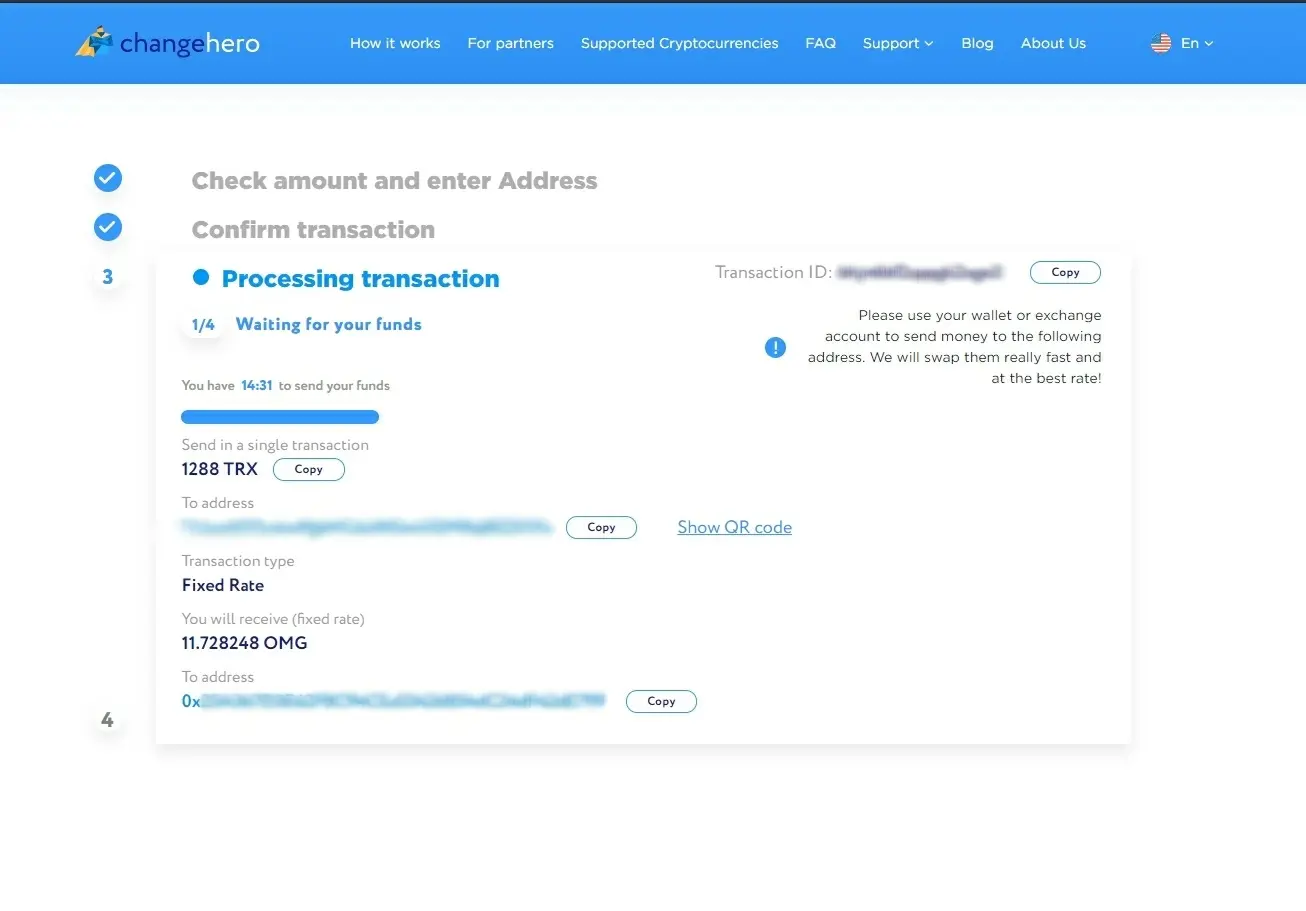Viewport: 1306px width, 911px height.
Task: Click the 14:31 countdown timer
Action: [x=257, y=385]
